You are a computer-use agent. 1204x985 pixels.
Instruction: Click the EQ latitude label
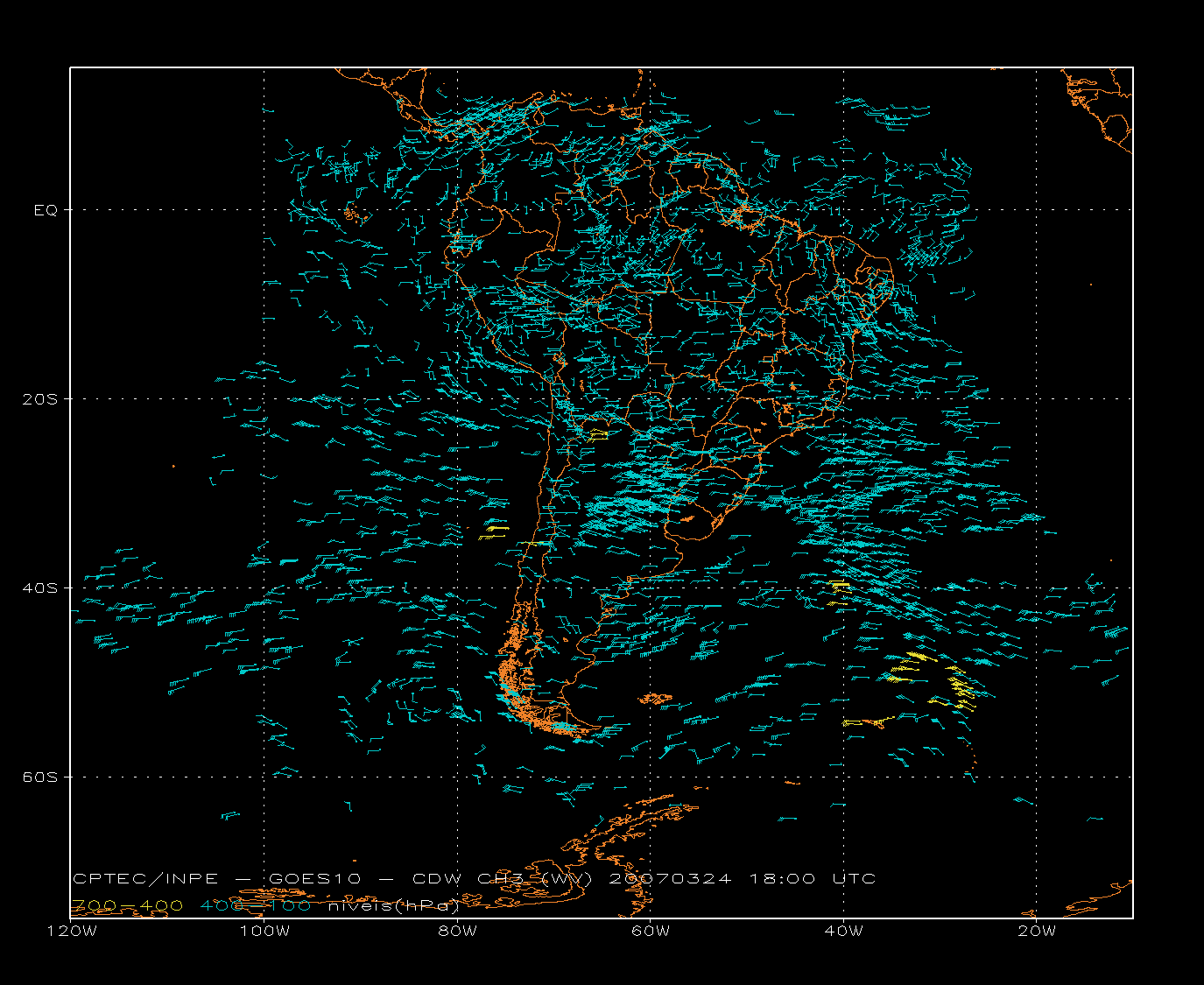tap(46, 210)
